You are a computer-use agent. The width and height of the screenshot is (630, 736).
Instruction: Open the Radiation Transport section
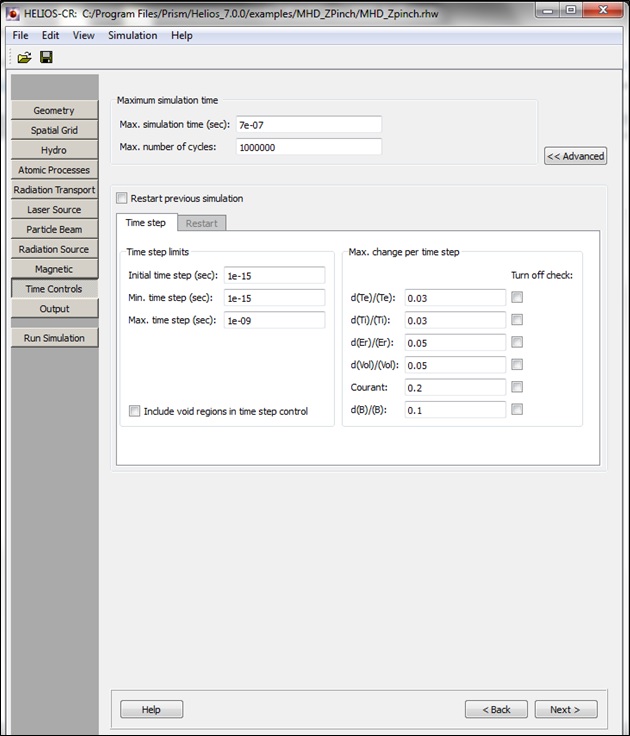[x=54, y=190]
